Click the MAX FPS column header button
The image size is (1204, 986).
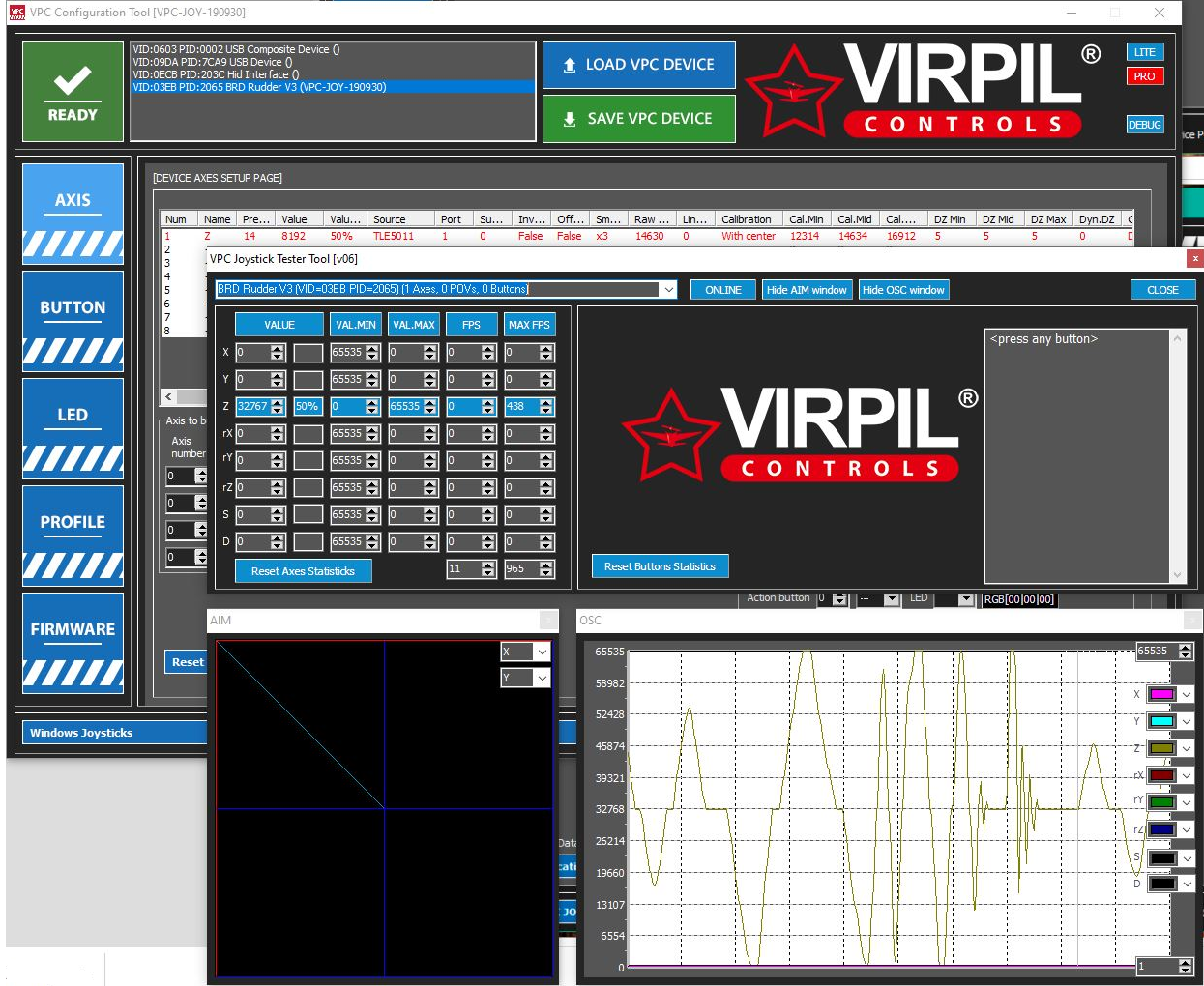529,325
